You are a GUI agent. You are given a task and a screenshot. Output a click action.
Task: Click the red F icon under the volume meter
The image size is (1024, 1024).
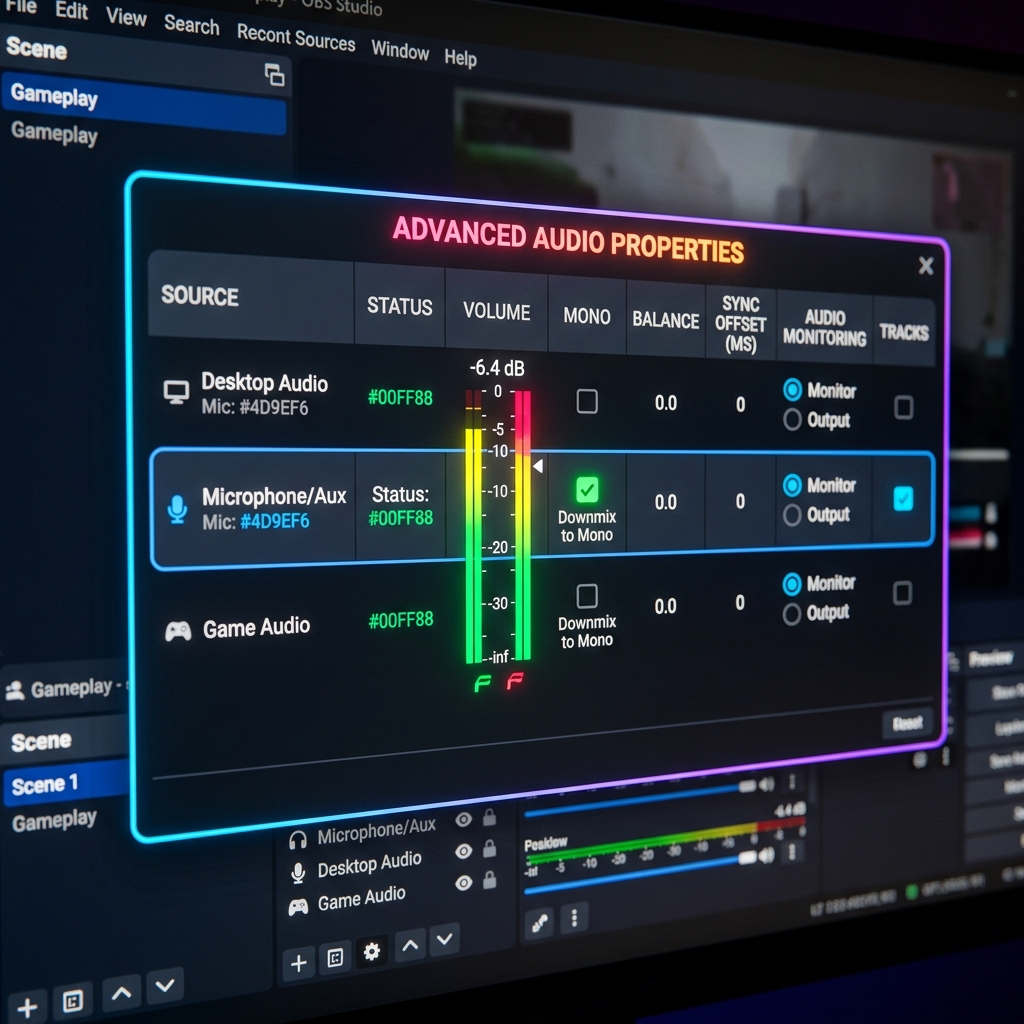(x=515, y=682)
